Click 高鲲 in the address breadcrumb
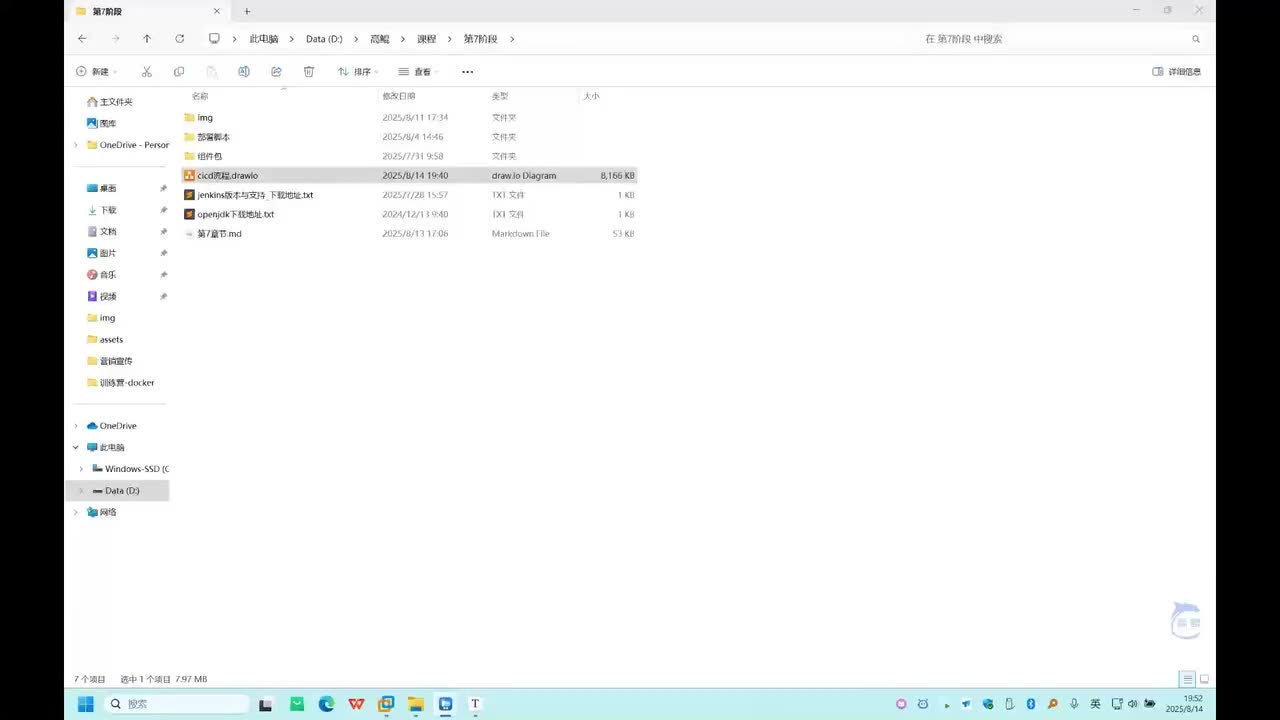 coord(380,39)
